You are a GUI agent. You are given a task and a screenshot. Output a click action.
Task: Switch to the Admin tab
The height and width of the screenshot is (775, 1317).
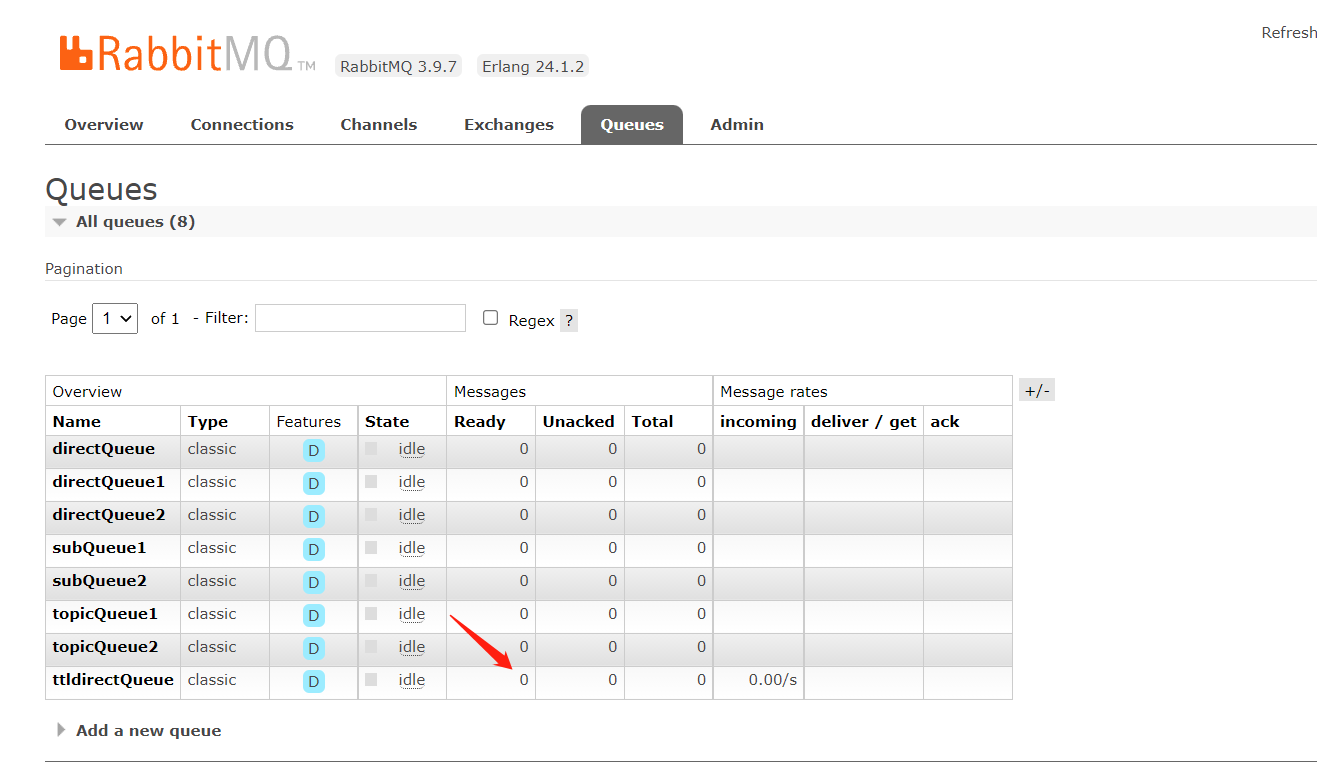click(737, 125)
